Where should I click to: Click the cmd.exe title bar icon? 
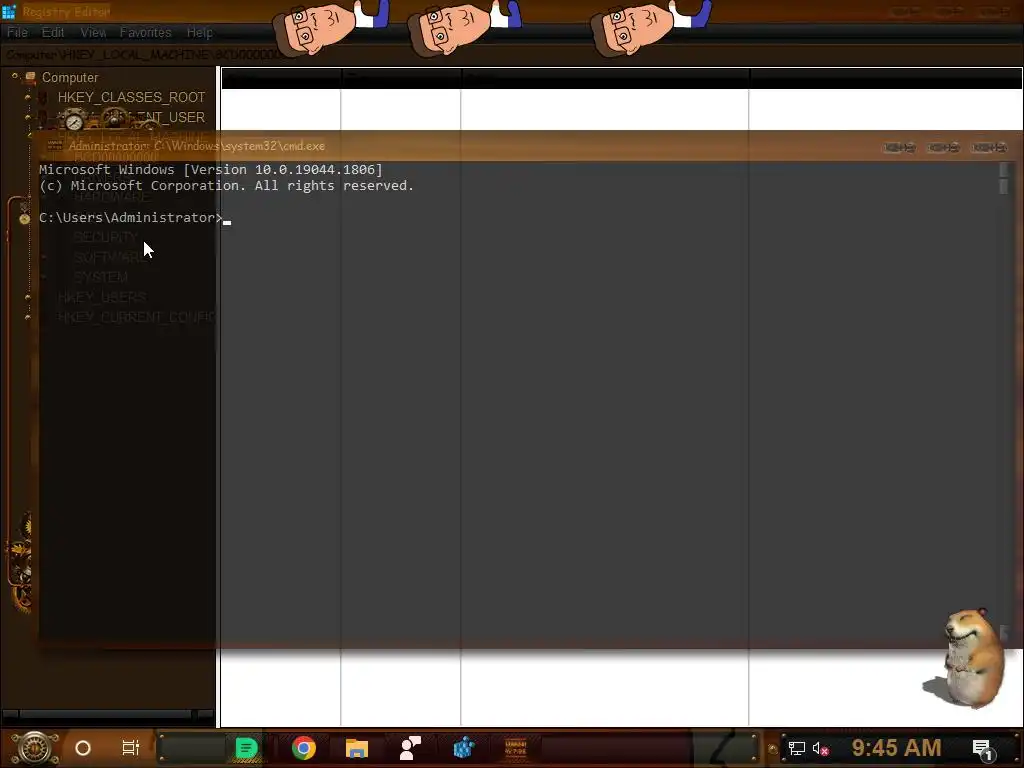click(x=54, y=146)
